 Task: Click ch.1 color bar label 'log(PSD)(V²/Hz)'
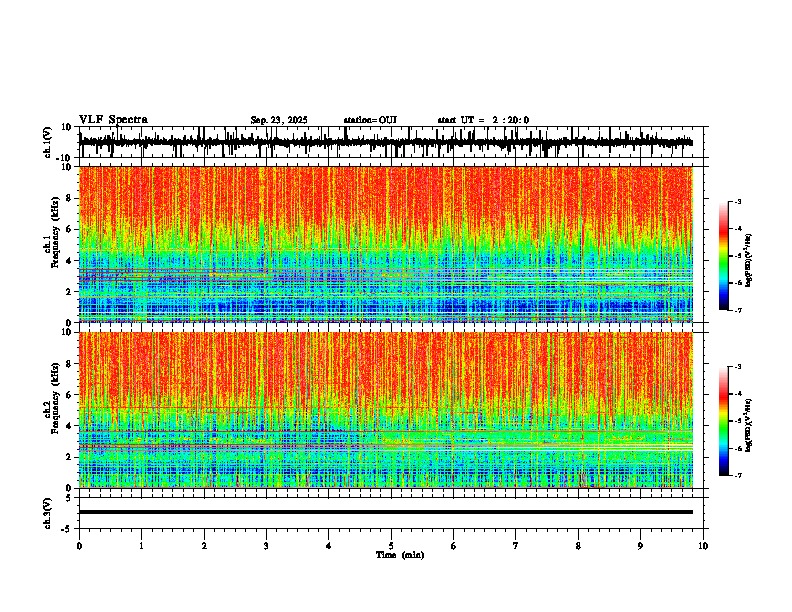pos(749,260)
